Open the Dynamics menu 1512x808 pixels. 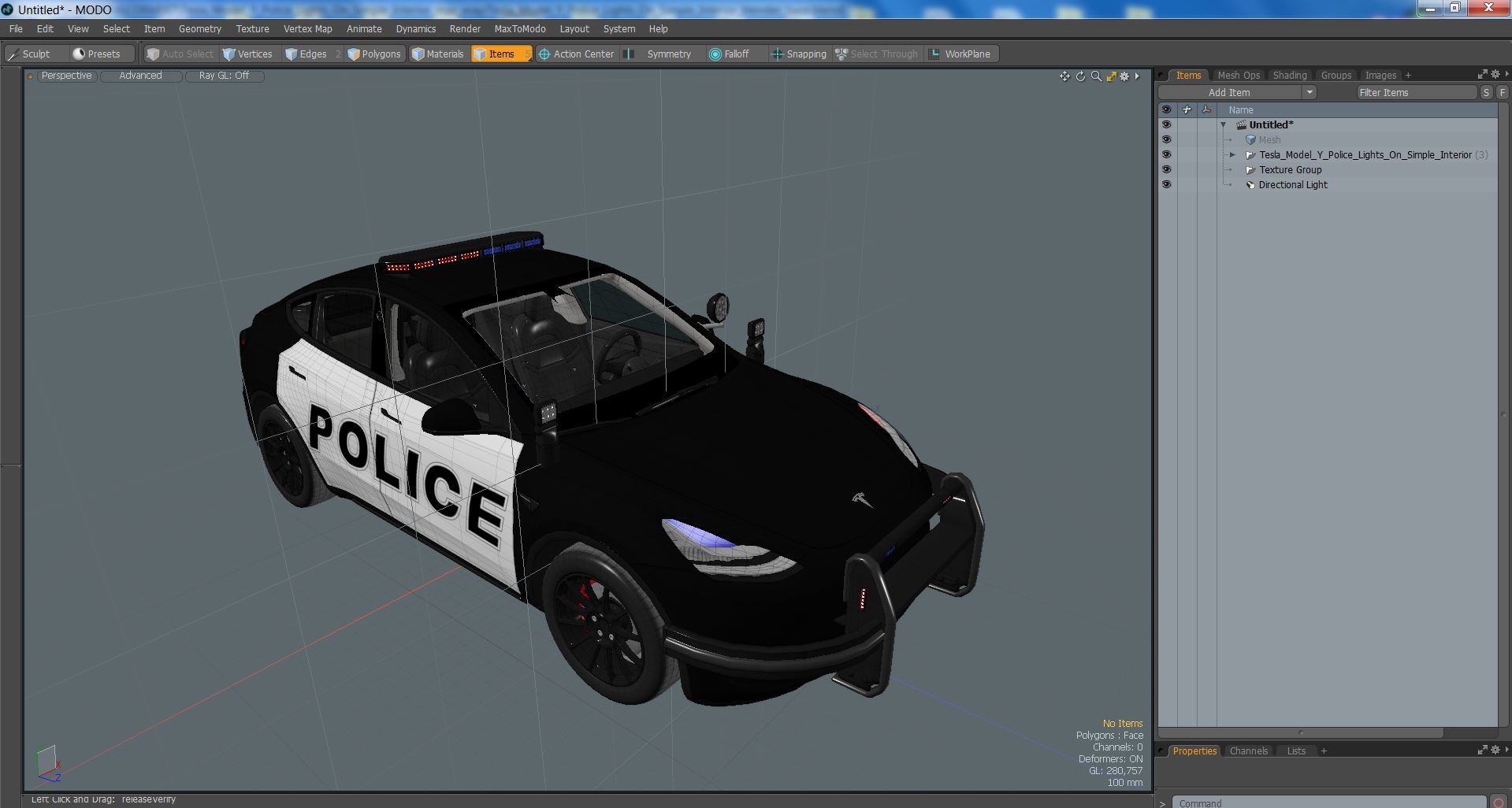pyautogui.click(x=415, y=28)
